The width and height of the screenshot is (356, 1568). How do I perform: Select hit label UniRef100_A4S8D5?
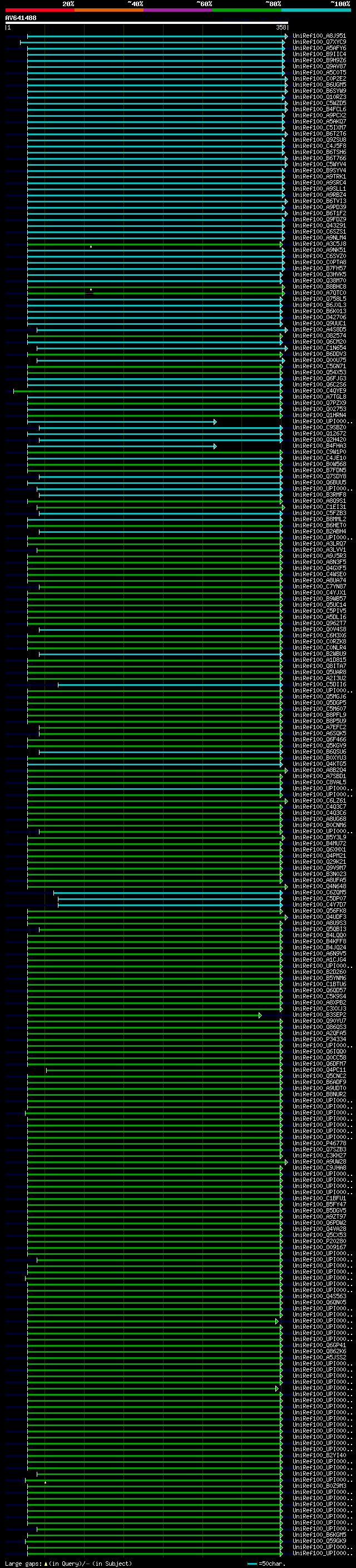pos(319,330)
